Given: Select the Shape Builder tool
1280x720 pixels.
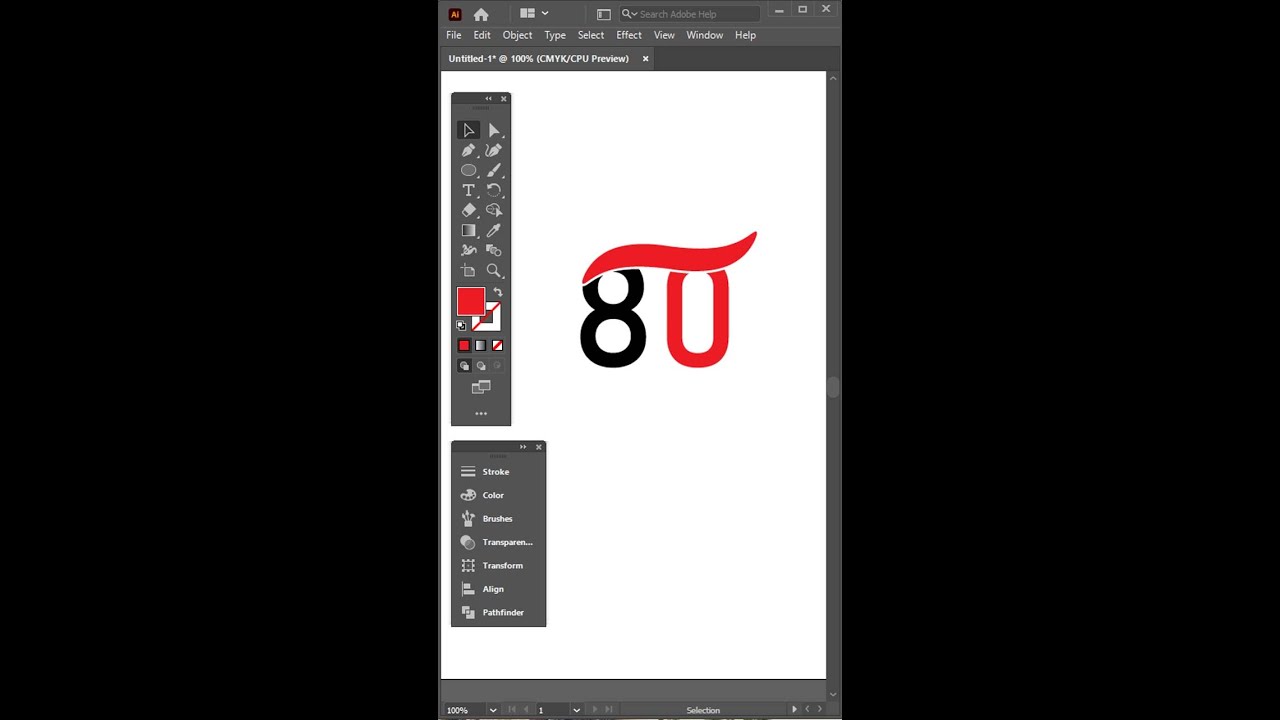Looking at the screenshot, I should 493,210.
